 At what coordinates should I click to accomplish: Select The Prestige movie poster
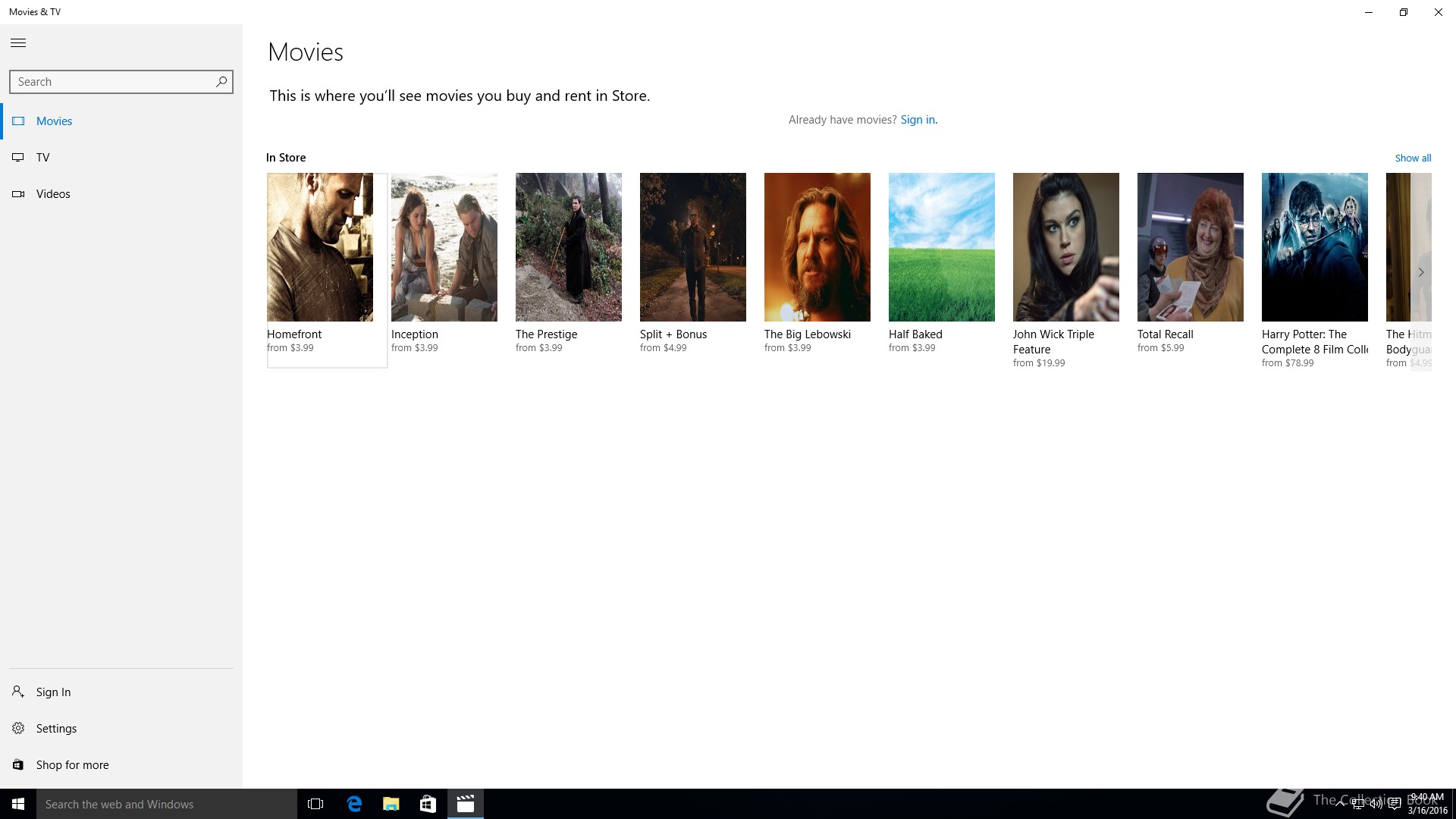[x=569, y=247]
